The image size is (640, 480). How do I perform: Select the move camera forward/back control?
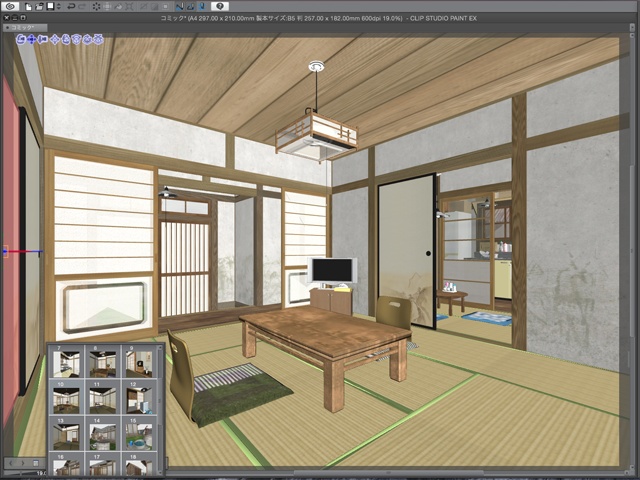click(43, 40)
